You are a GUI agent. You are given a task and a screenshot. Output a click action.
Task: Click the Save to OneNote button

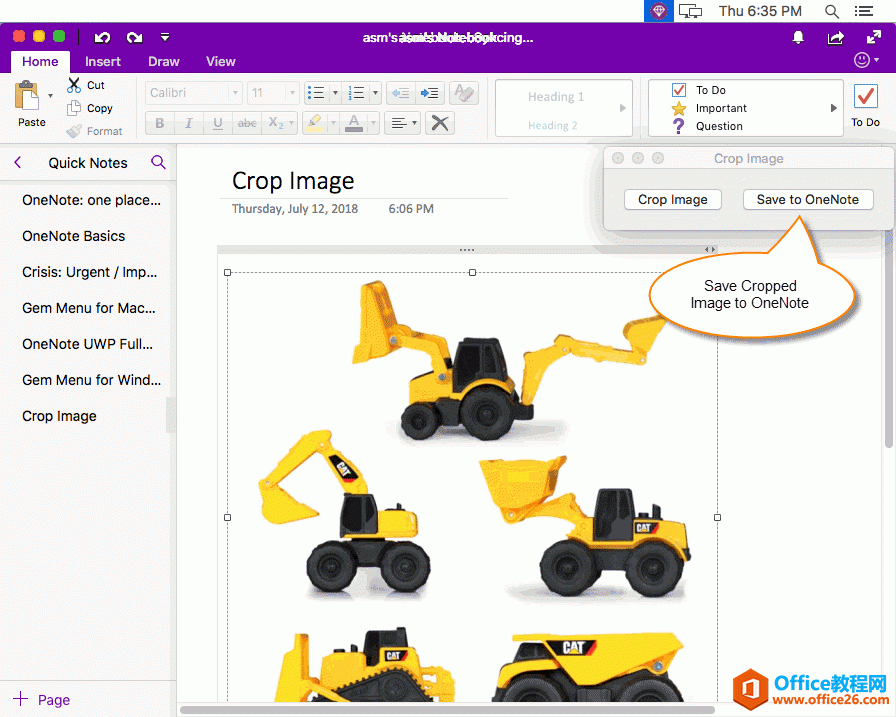[x=808, y=199]
